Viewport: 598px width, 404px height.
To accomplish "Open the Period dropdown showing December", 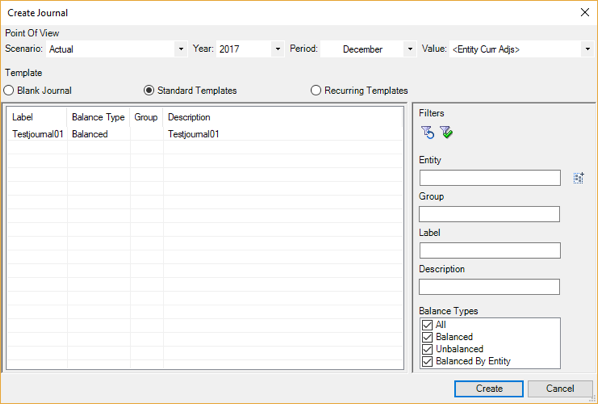I will [410, 49].
